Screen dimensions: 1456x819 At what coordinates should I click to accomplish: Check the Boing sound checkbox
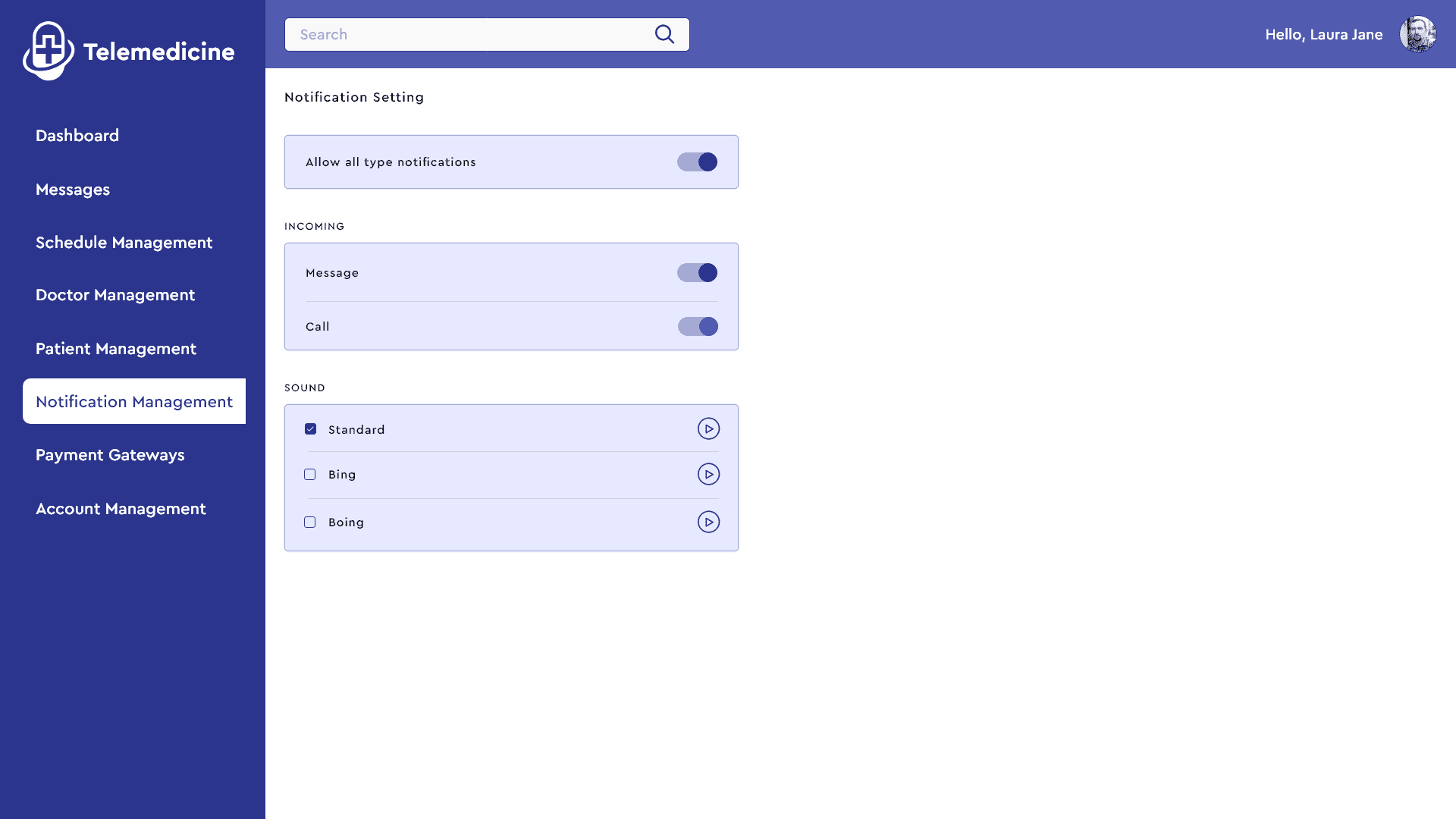tap(310, 522)
